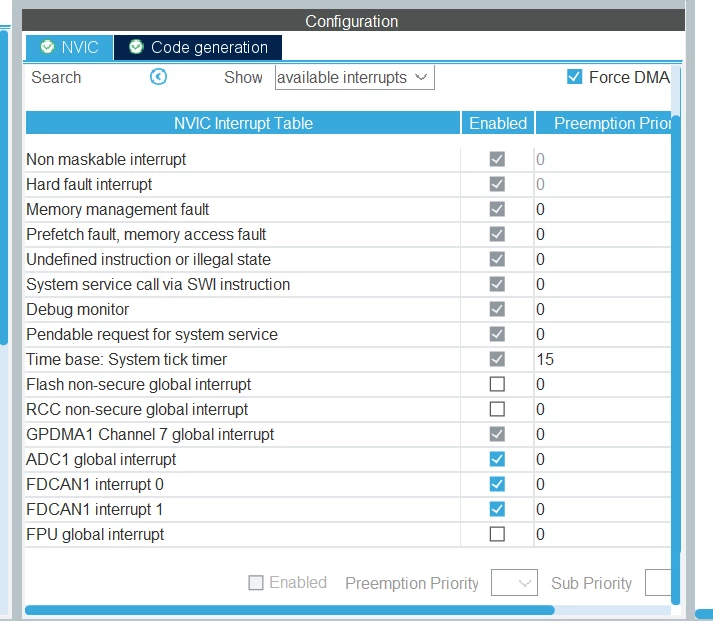
Task: Select the Hard fault interrupt row
Action: coord(348,185)
